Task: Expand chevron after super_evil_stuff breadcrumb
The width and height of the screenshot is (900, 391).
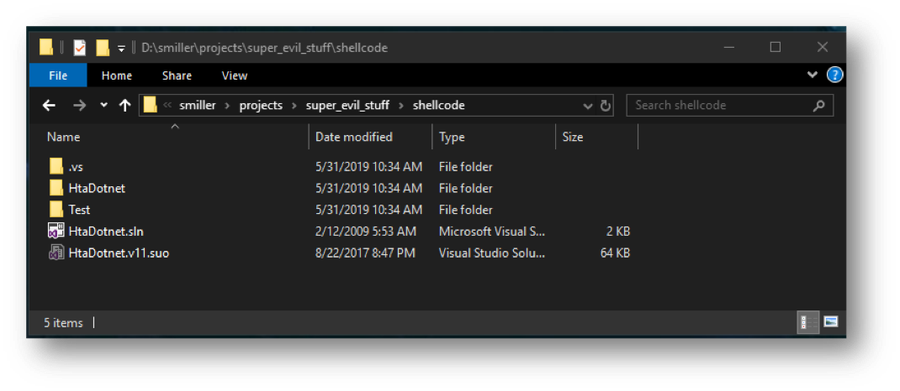Action: (401, 106)
